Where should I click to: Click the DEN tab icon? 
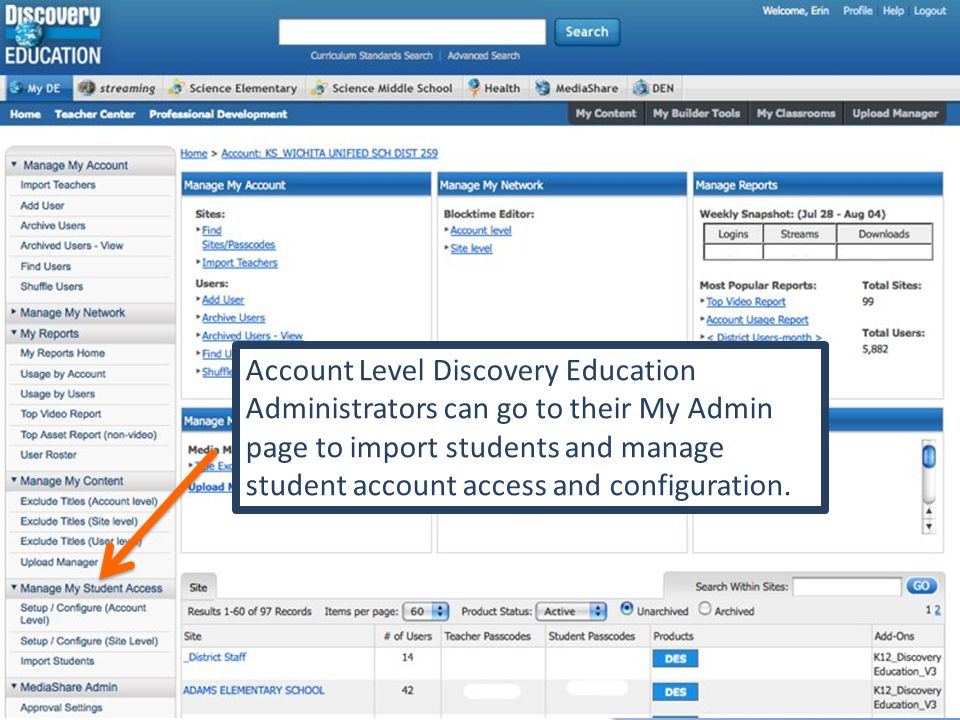640,88
